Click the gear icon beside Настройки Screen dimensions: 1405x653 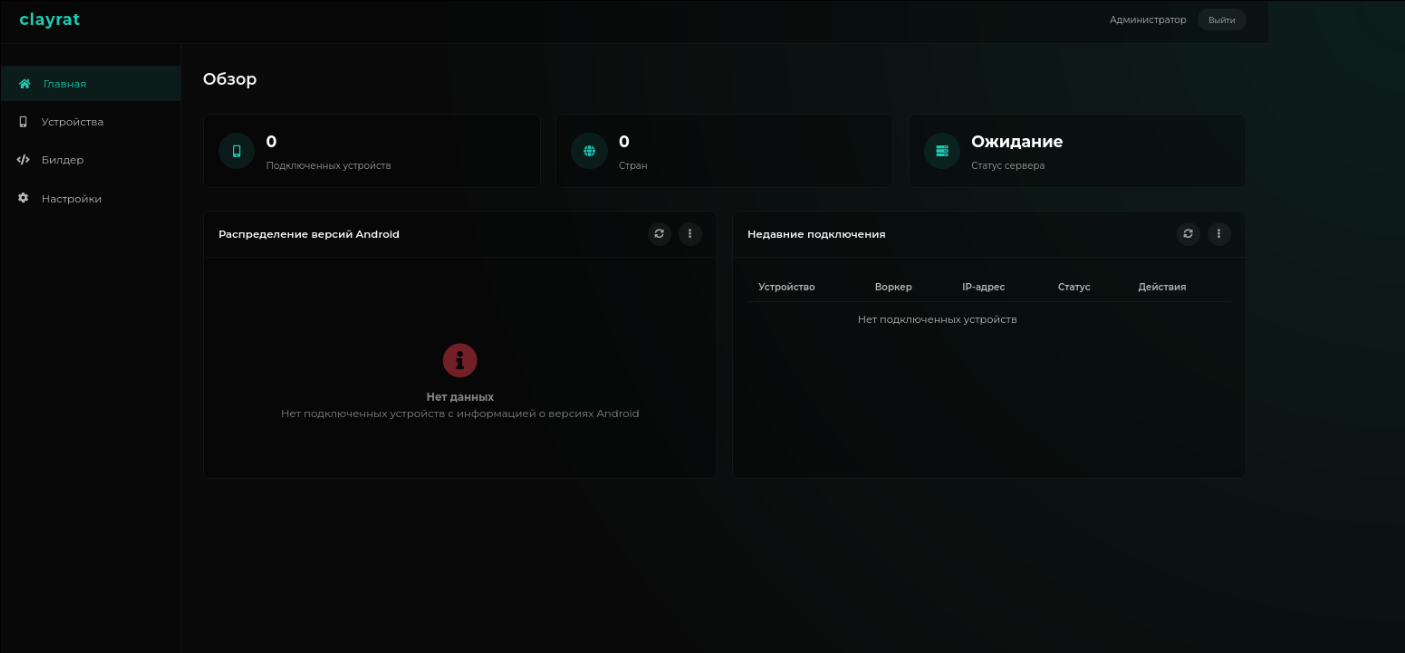coord(23,198)
